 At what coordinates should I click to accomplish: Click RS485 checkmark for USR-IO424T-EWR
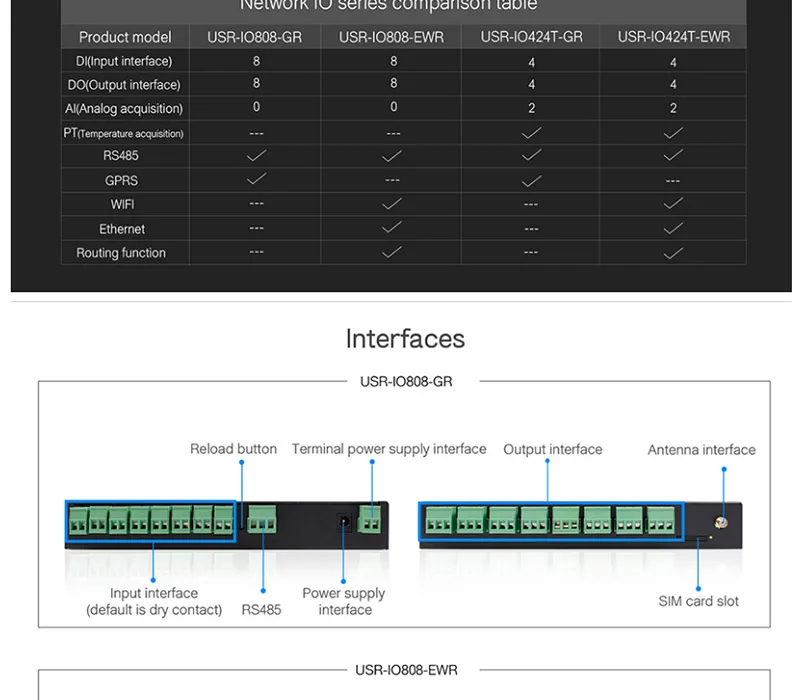(x=673, y=155)
